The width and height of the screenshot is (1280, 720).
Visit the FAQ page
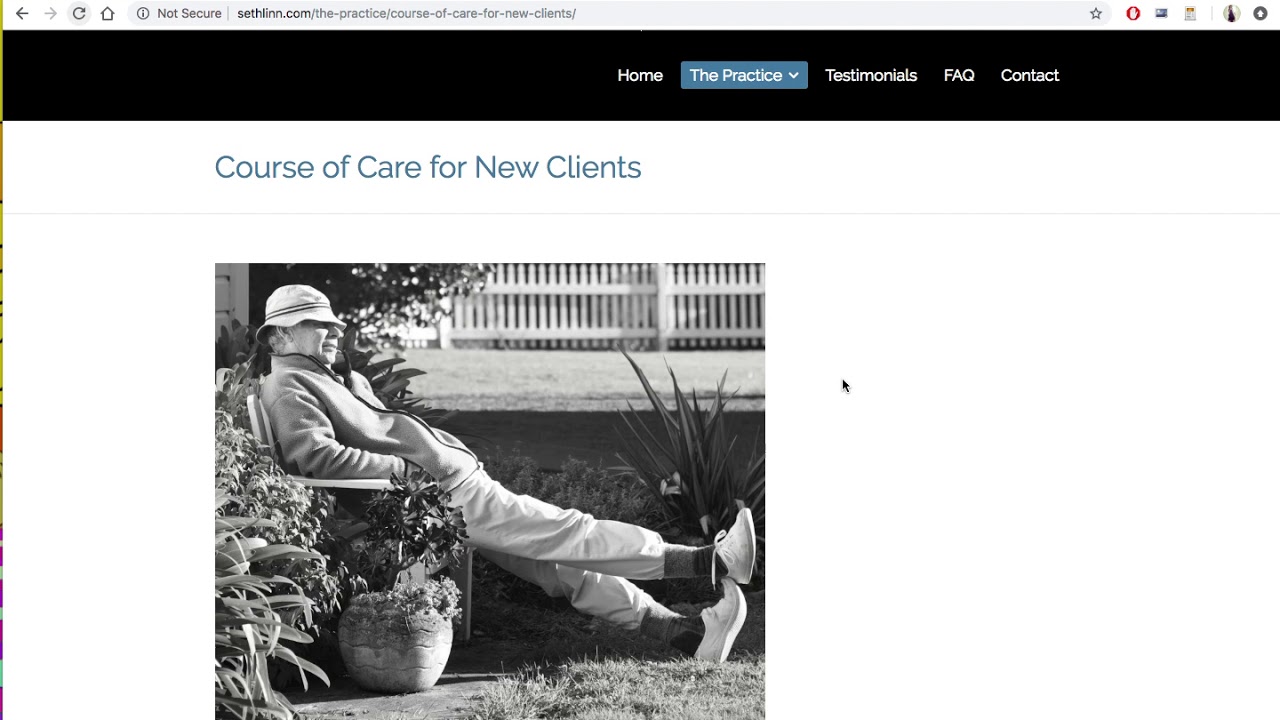[959, 75]
